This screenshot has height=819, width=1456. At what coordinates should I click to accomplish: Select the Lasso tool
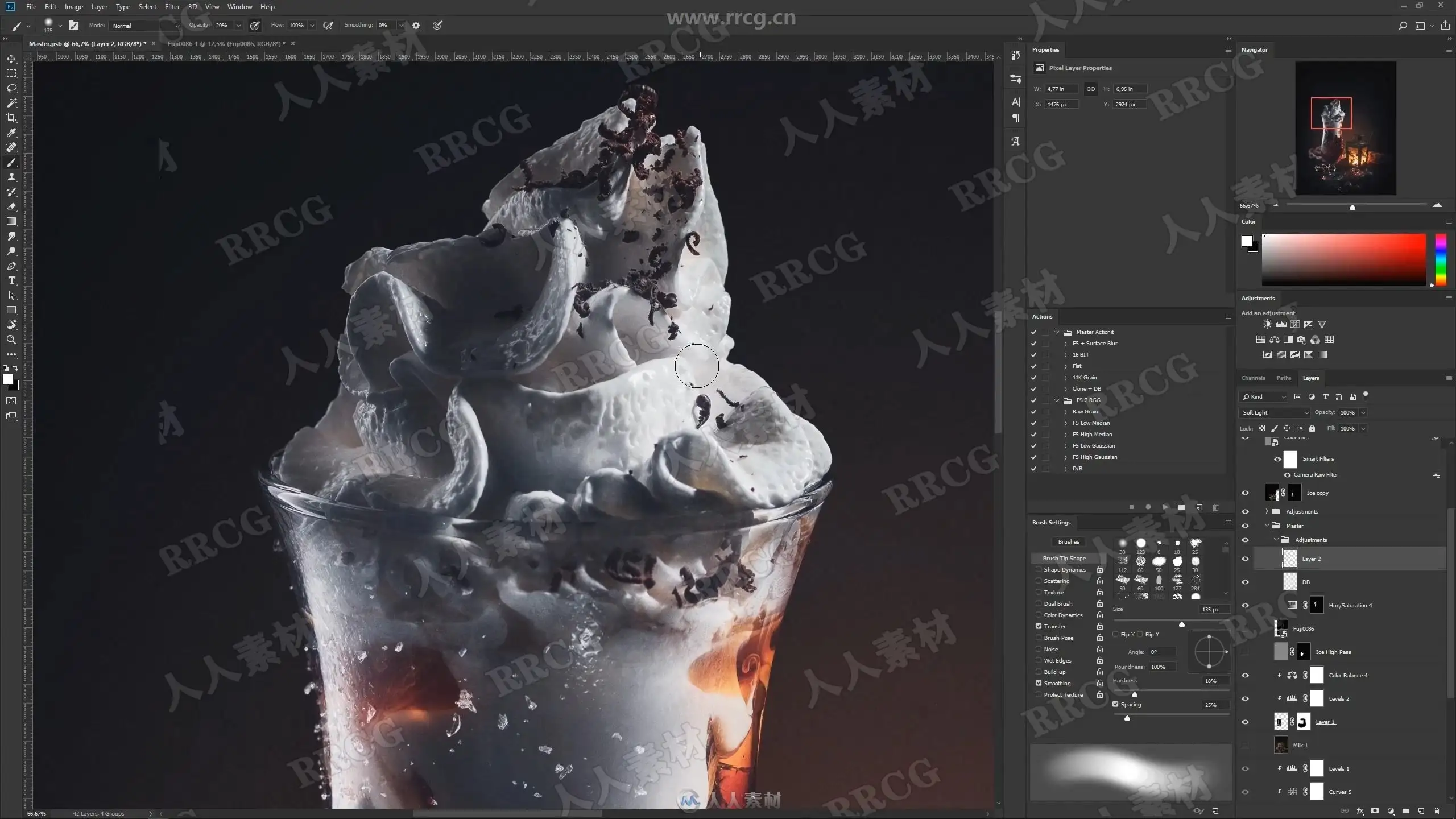pos(11,89)
